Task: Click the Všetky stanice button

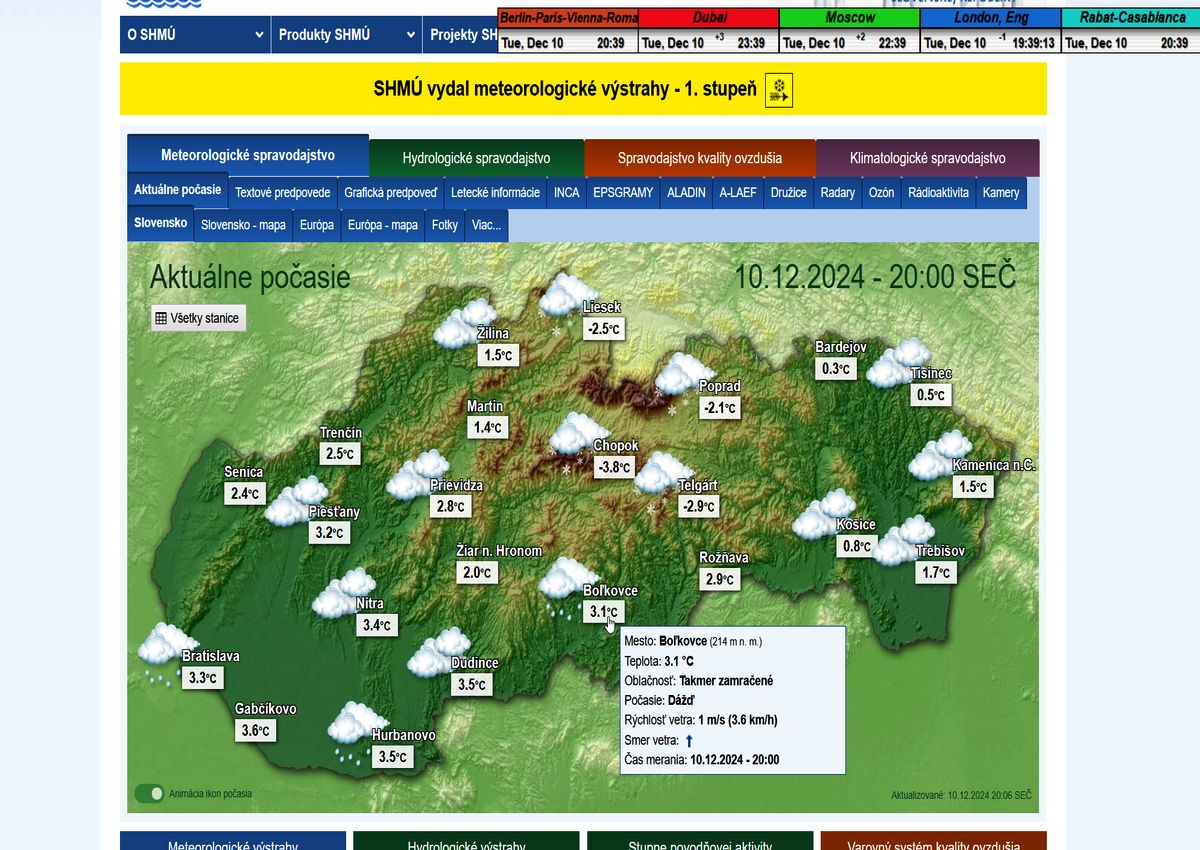Action: 197,318
